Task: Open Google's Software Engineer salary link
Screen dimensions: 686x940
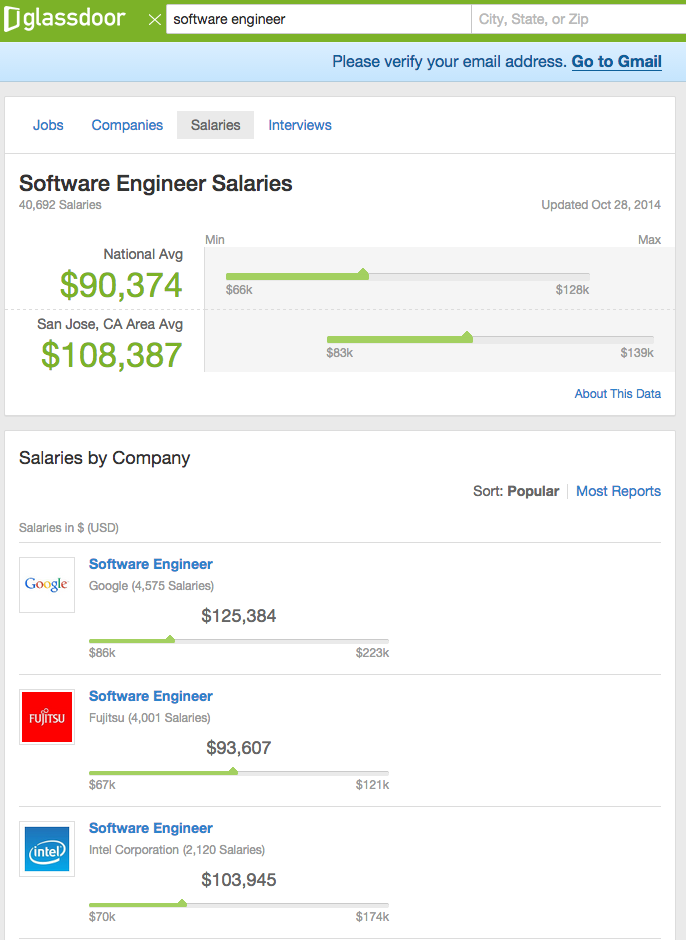Action: pyautogui.click(x=151, y=564)
